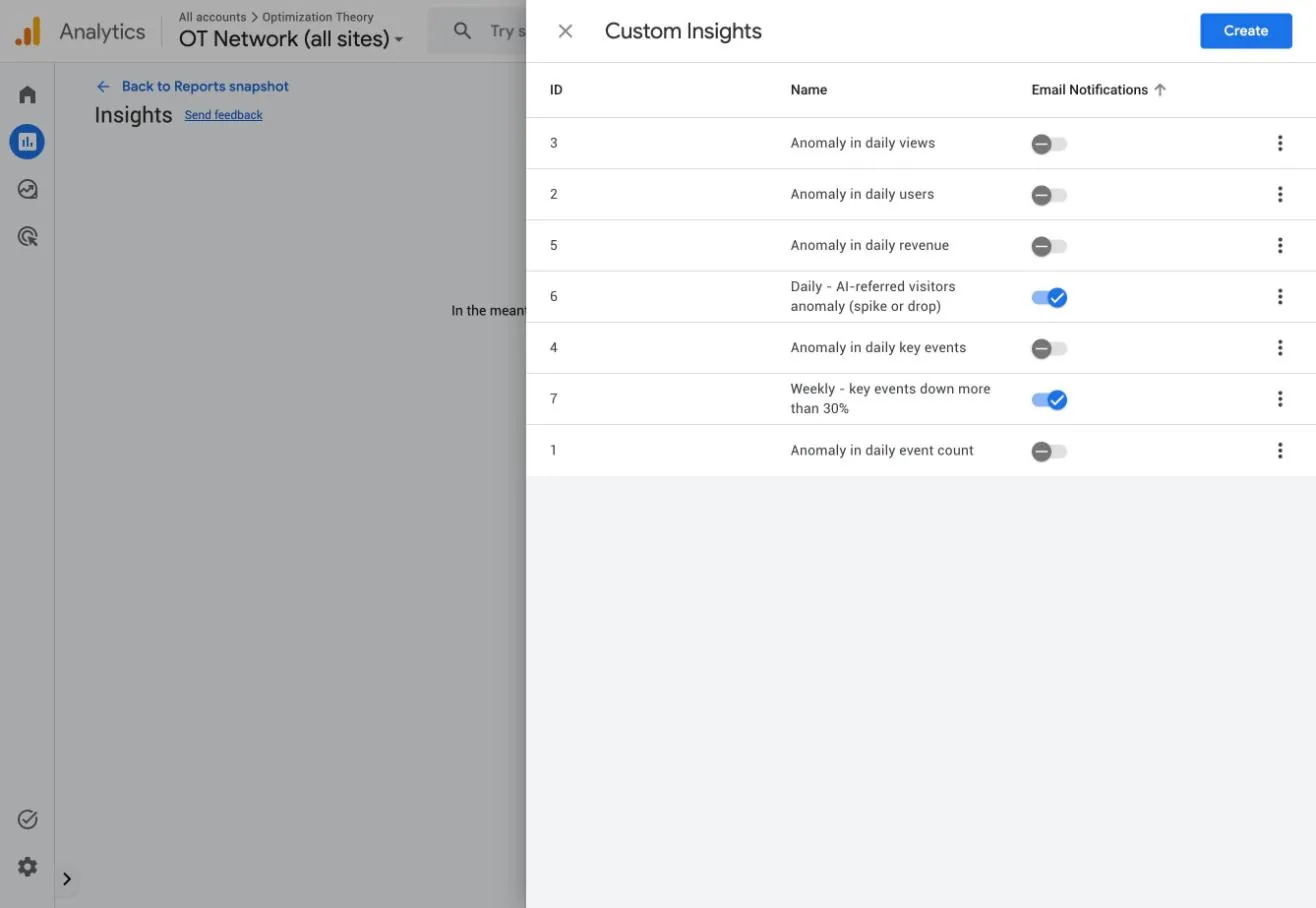Open more options for Anomaly in daily users
This screenshot has height=908, width=1316.
(1280, 194)
